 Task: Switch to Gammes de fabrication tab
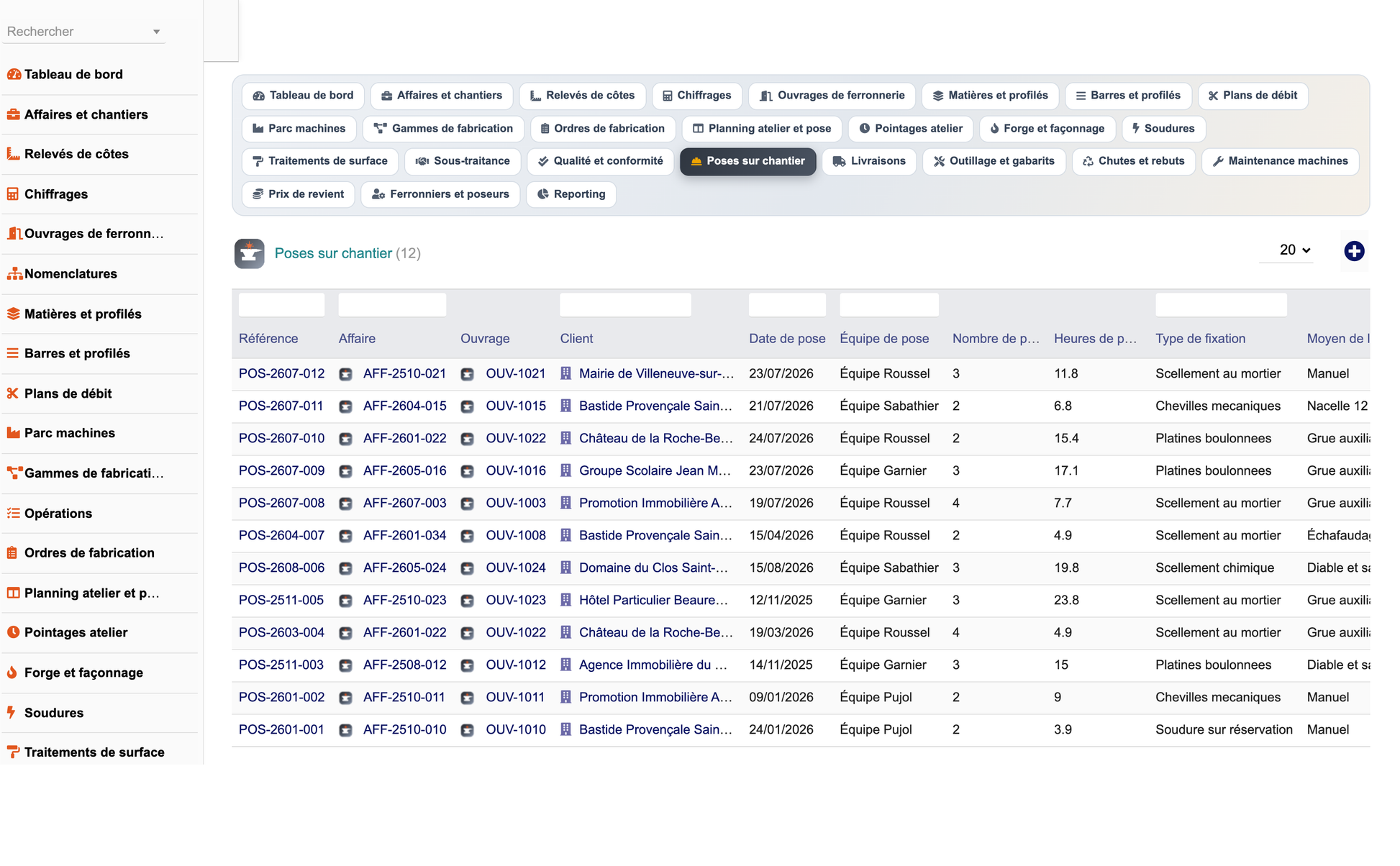(x=444, y=129)
